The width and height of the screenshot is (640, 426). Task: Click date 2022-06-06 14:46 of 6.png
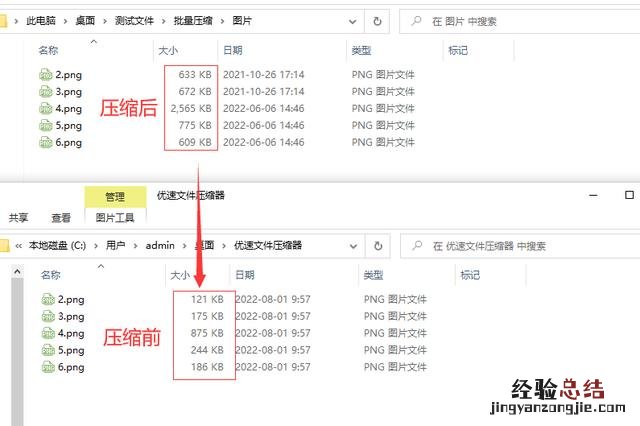(264, 142)
